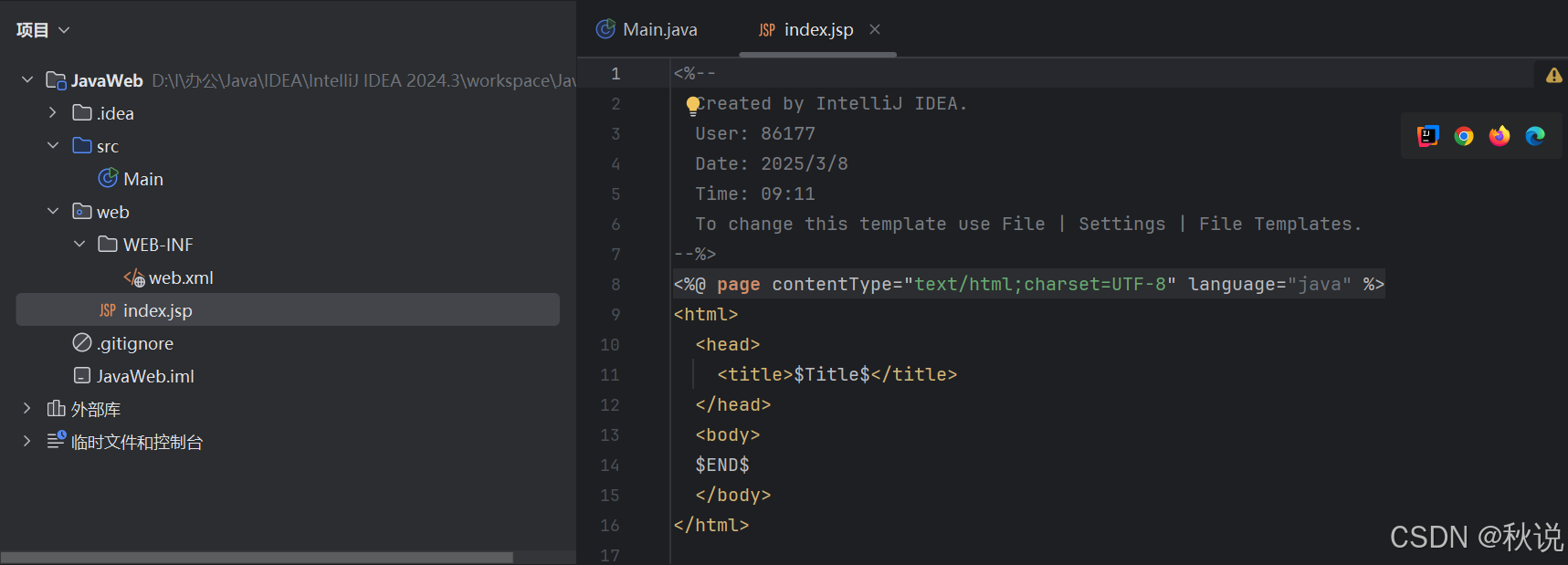
Task: Click the opening <html> tag
Action: click(x=706, y=314)
